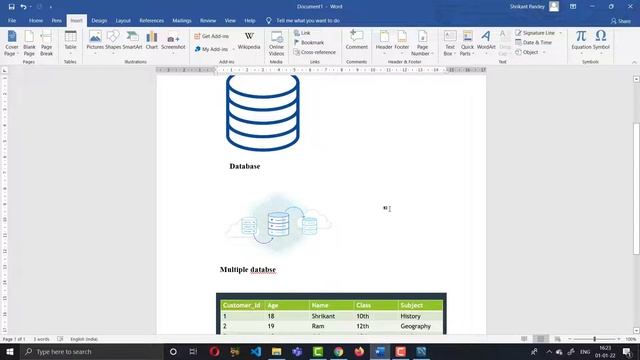Open Visual Studio Code from the taskbar
The width and height of the screenshot is (640, 360).
coord(256,351)
